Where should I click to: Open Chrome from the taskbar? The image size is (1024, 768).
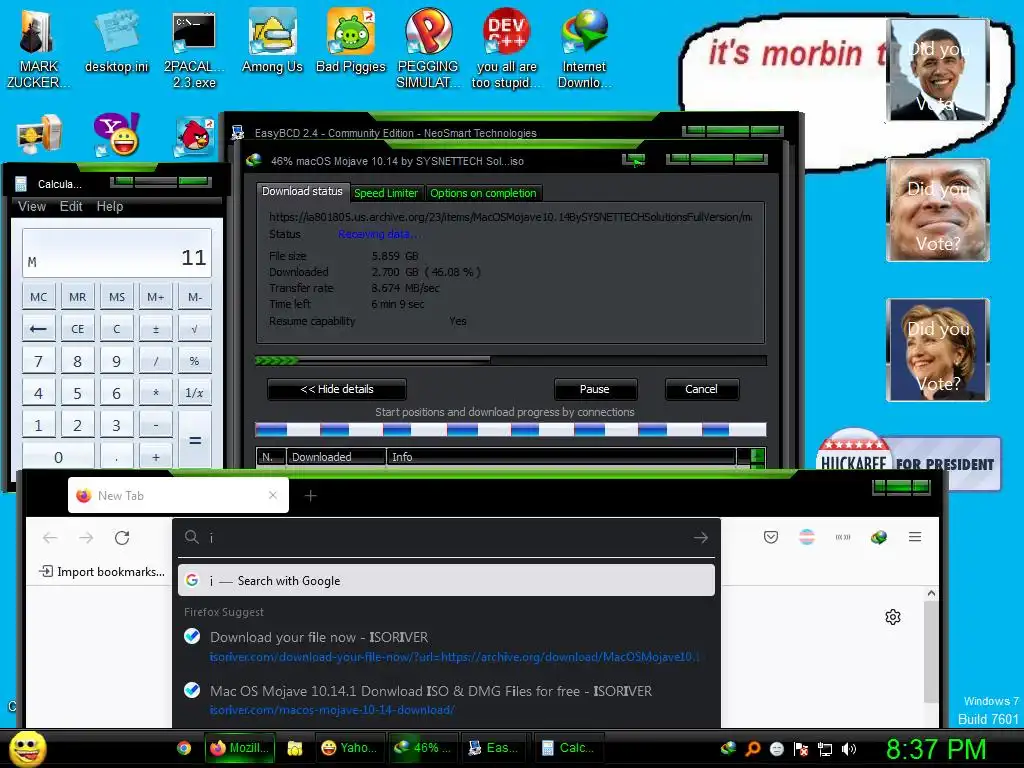[x=184, y=748]
